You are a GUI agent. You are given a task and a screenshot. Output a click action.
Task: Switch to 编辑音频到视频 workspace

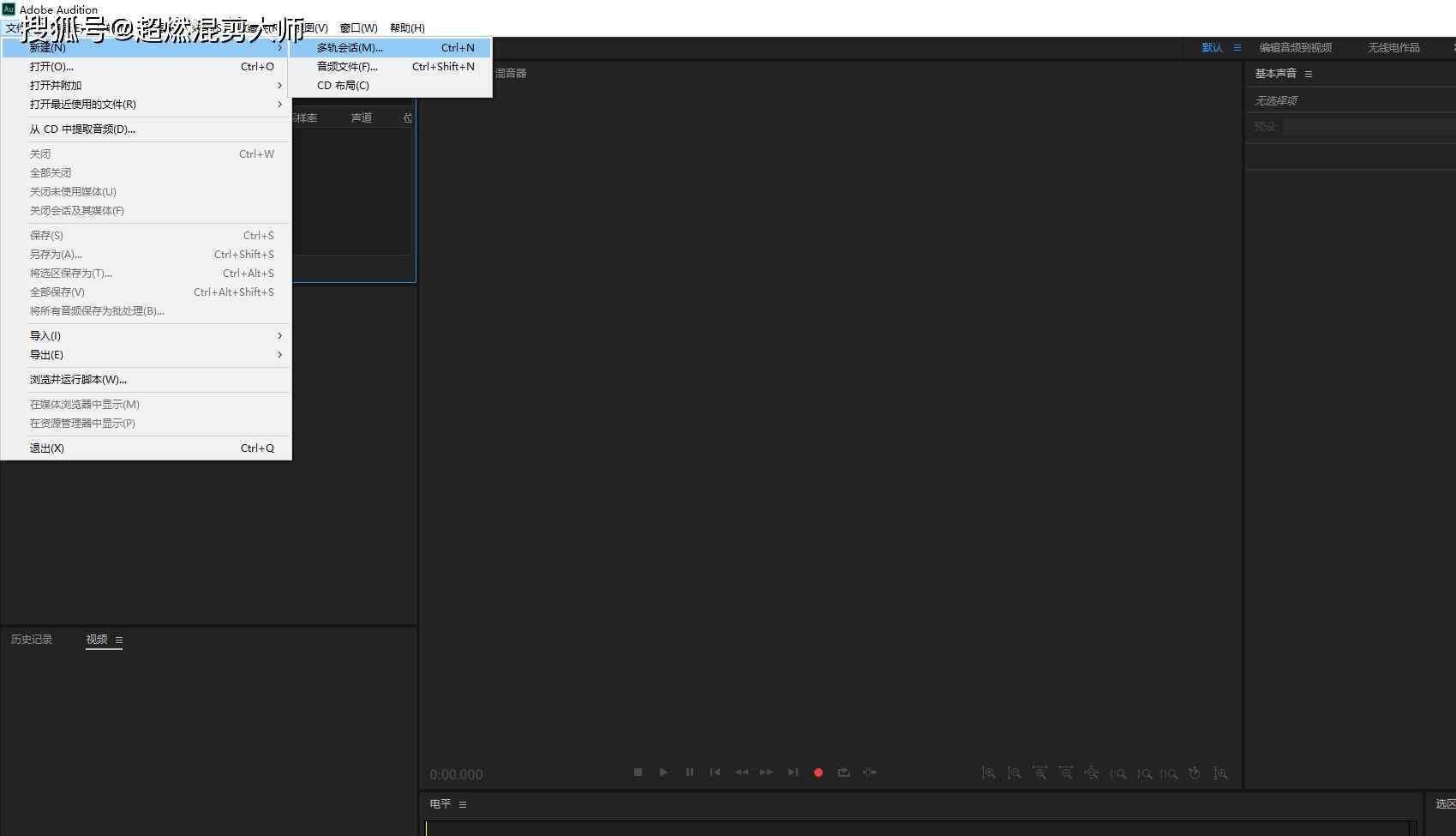[x=1296, y=48]
